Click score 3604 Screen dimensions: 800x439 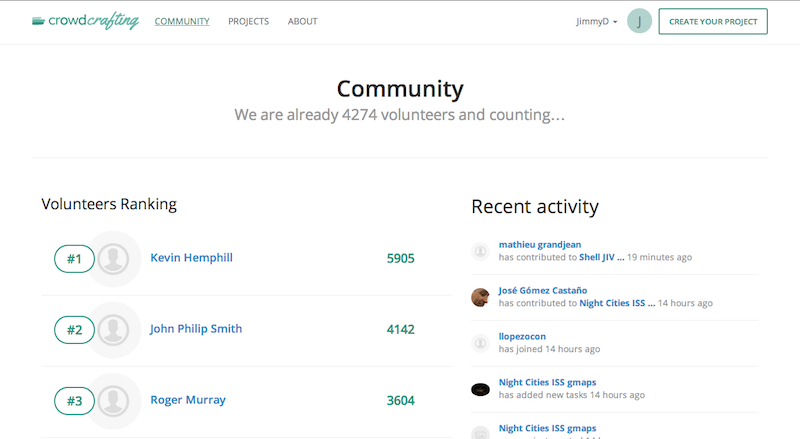(401, 400)
